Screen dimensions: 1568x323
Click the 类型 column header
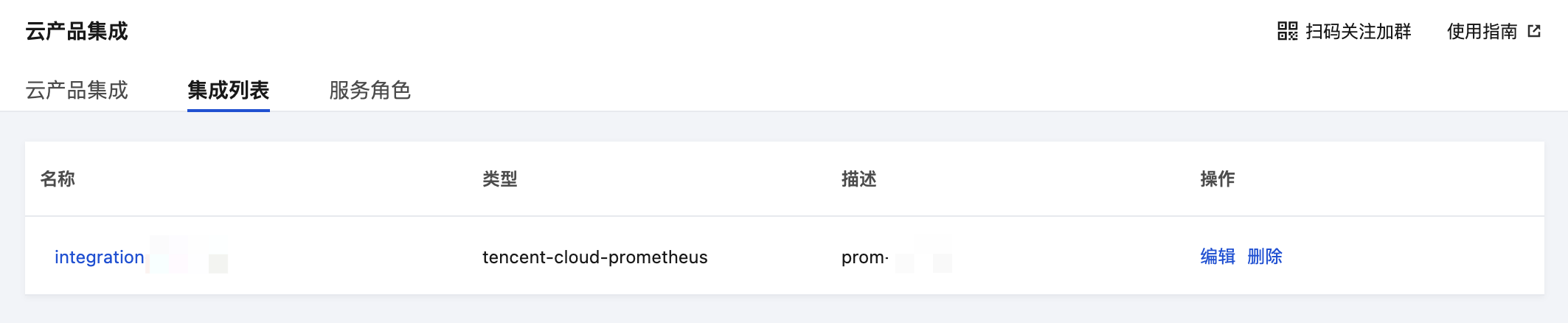click(x=499, y=178)
